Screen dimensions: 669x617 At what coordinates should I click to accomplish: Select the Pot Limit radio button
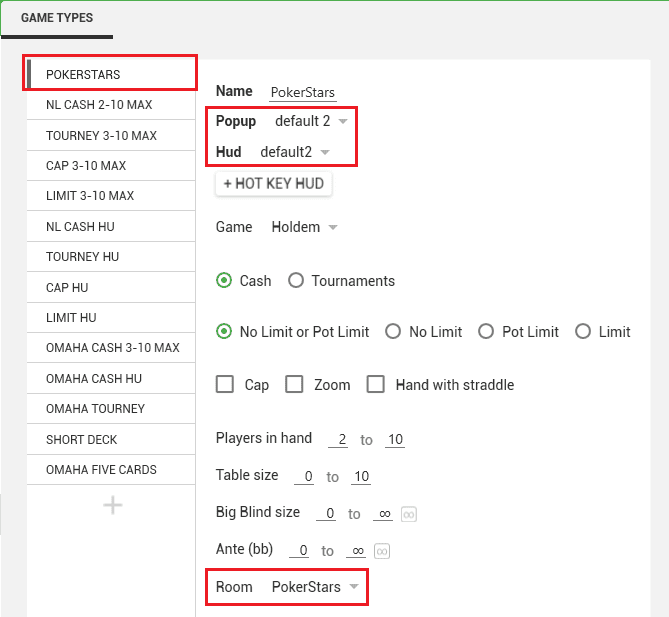click(x=486, y=332)
